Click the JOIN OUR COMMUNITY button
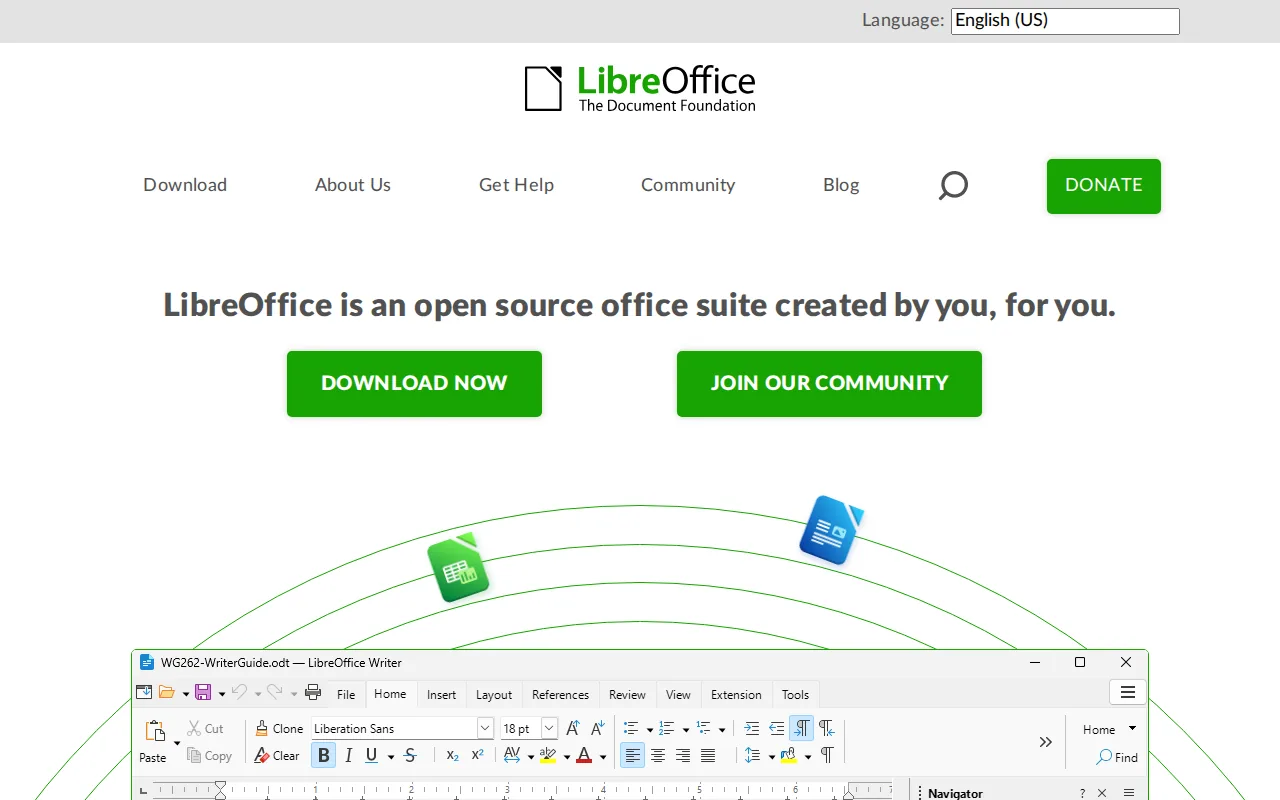 click(x=829, y=384)
